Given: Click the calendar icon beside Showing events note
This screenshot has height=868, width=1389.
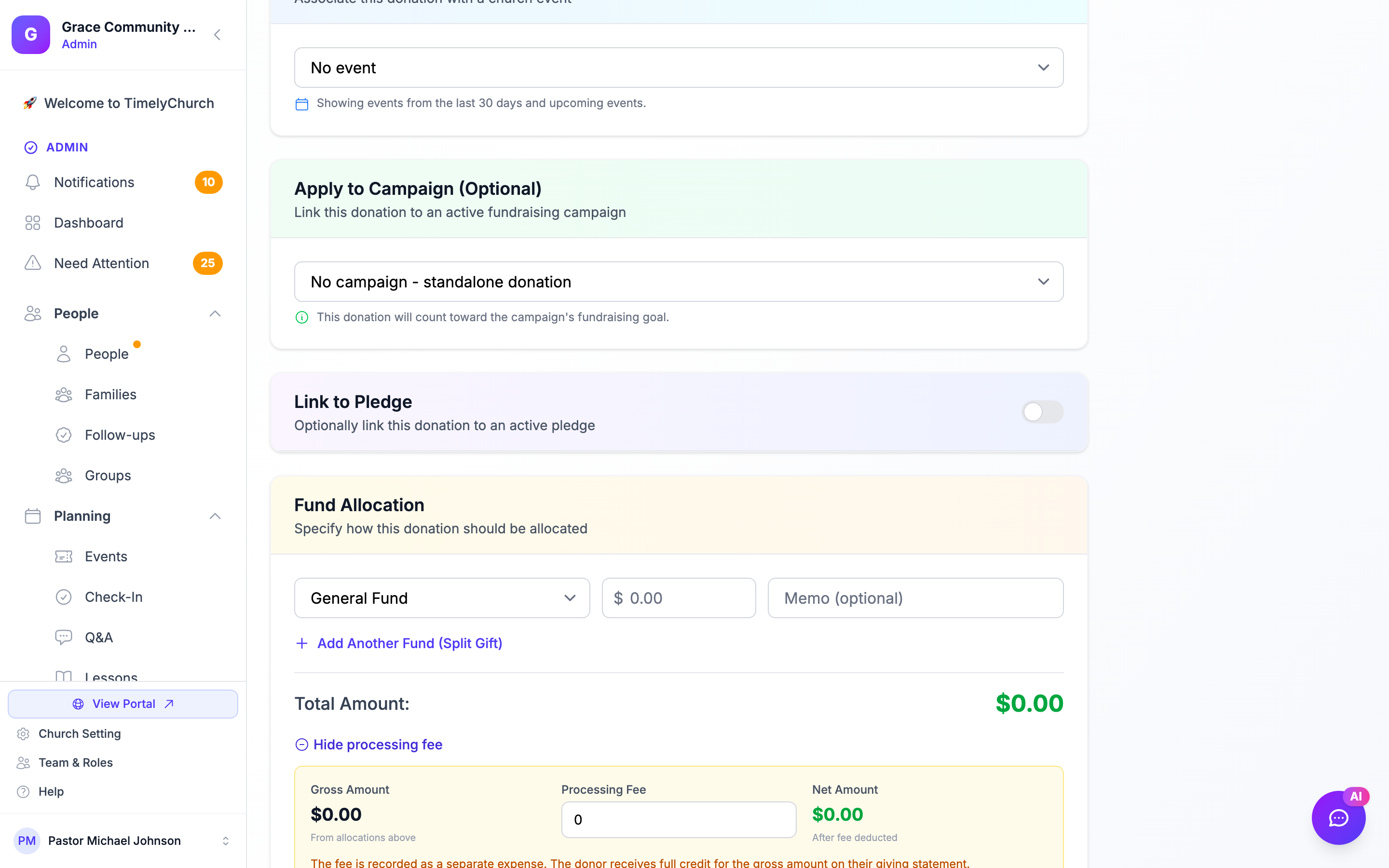Looking at the screenshot, I should tap(301, 104).
